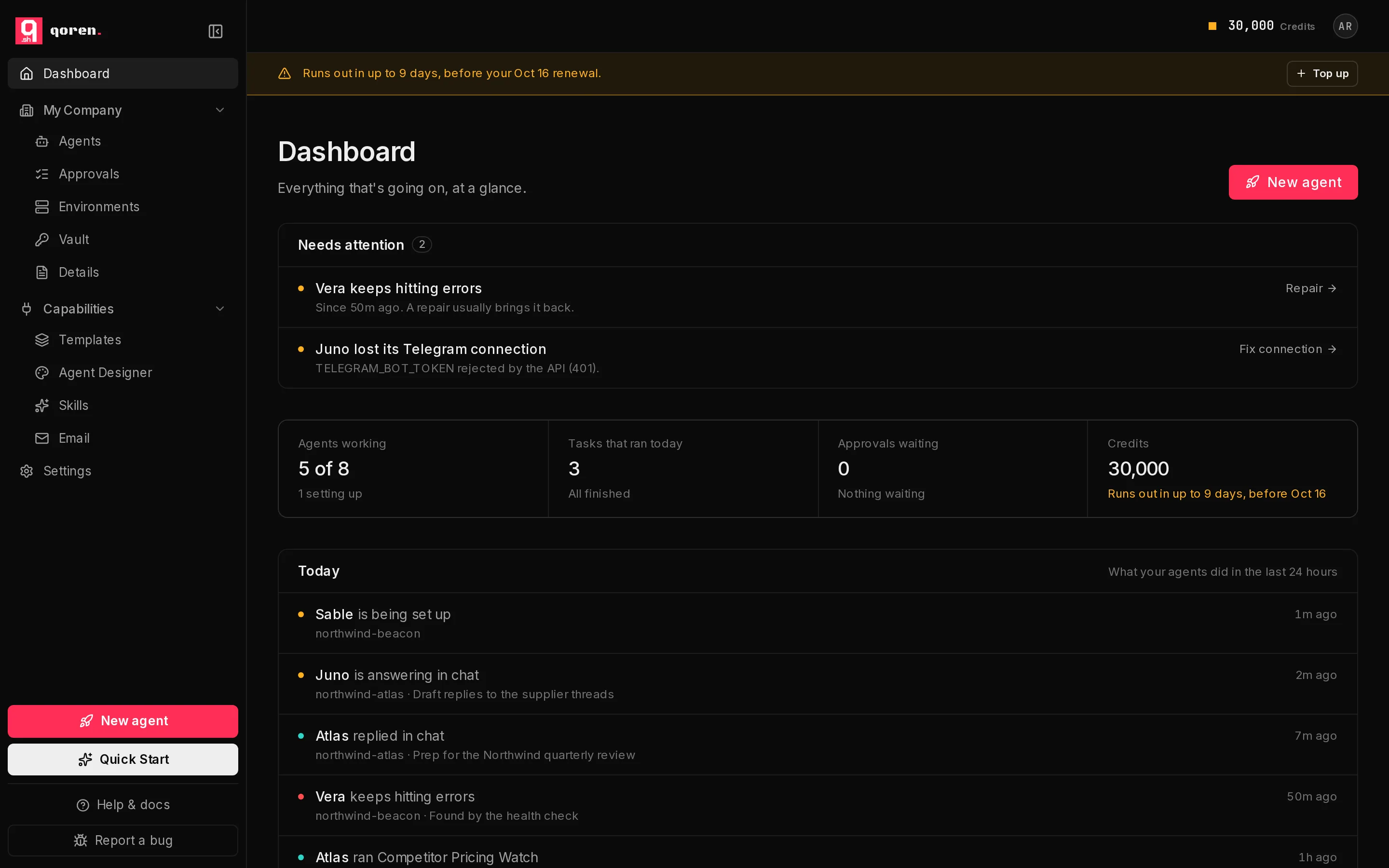Click the Capabilities plug icon
Viewport: 1389px width, 868px height.
click(27, 309)
